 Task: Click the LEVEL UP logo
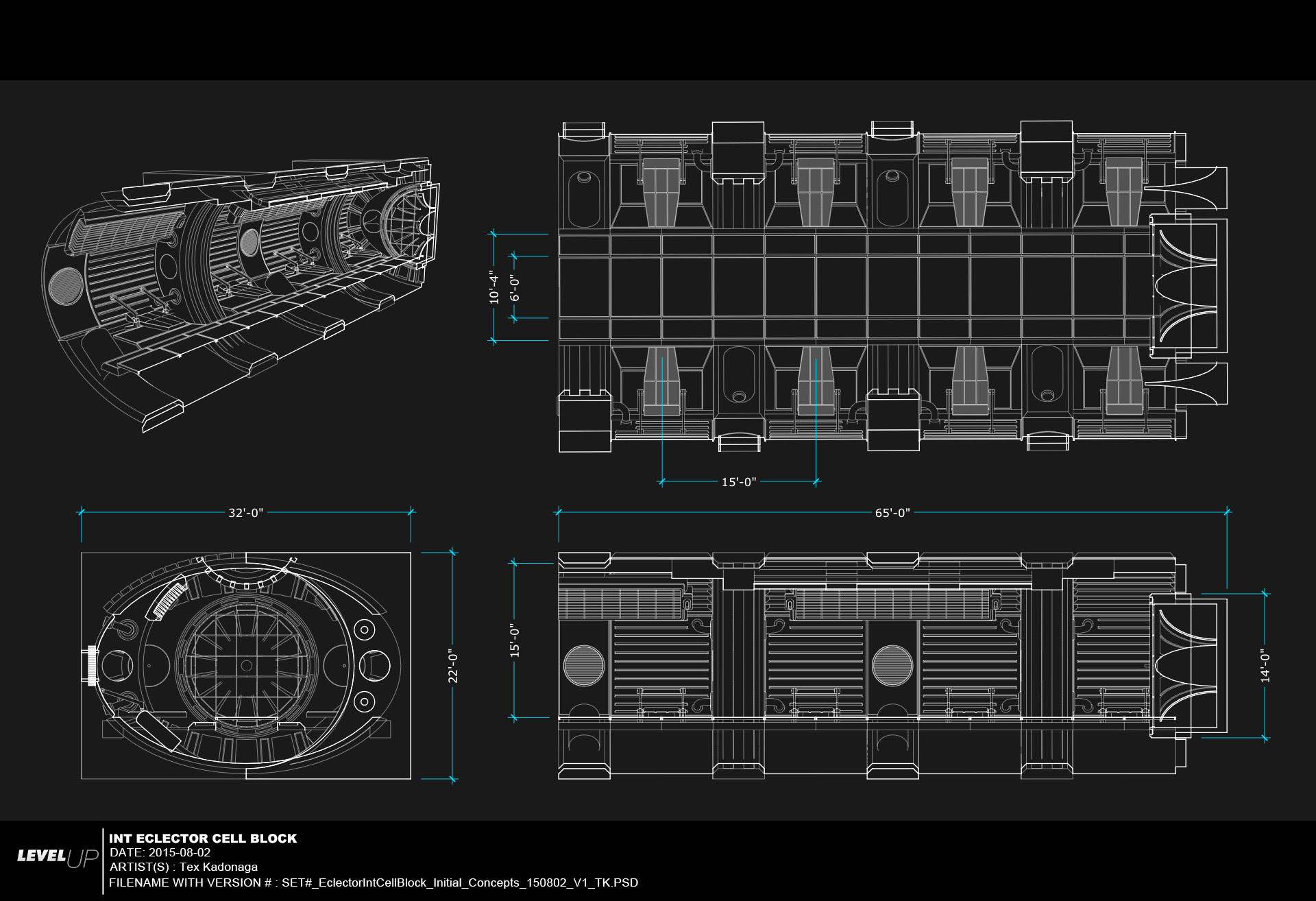[x=58, y=857]
